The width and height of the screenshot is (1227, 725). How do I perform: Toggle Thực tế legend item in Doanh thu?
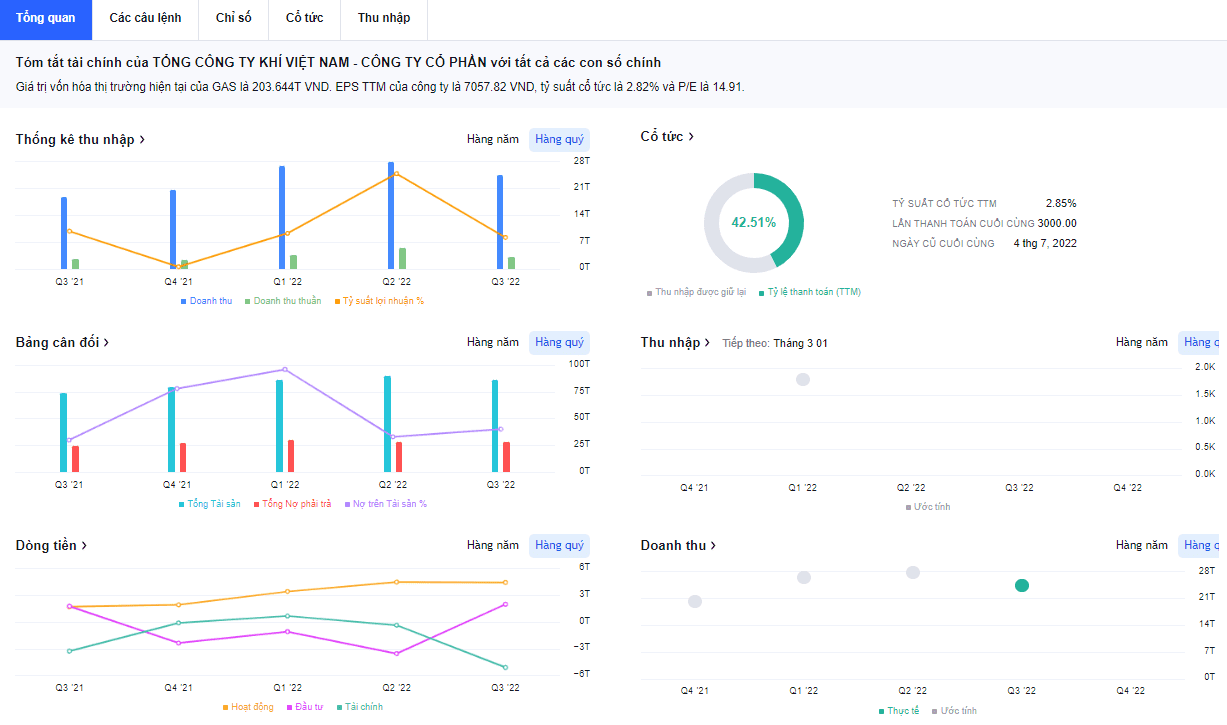[899, 711]
